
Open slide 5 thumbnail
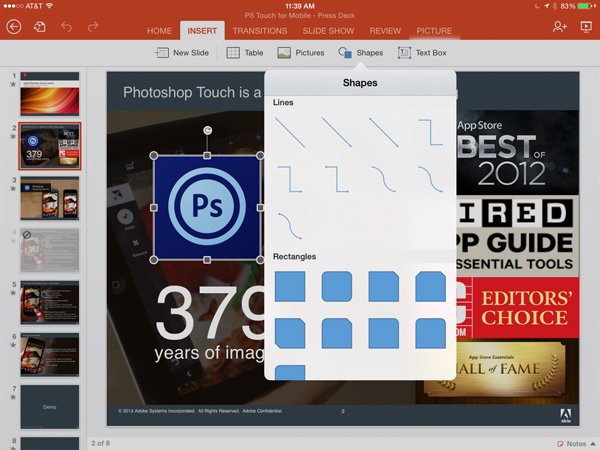pos(50,303)
